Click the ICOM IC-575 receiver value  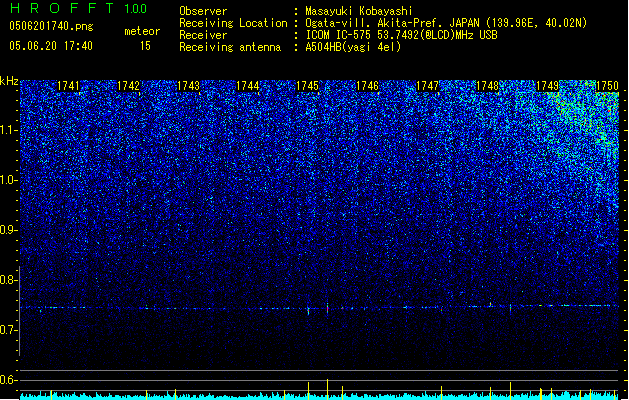(401, 35)
